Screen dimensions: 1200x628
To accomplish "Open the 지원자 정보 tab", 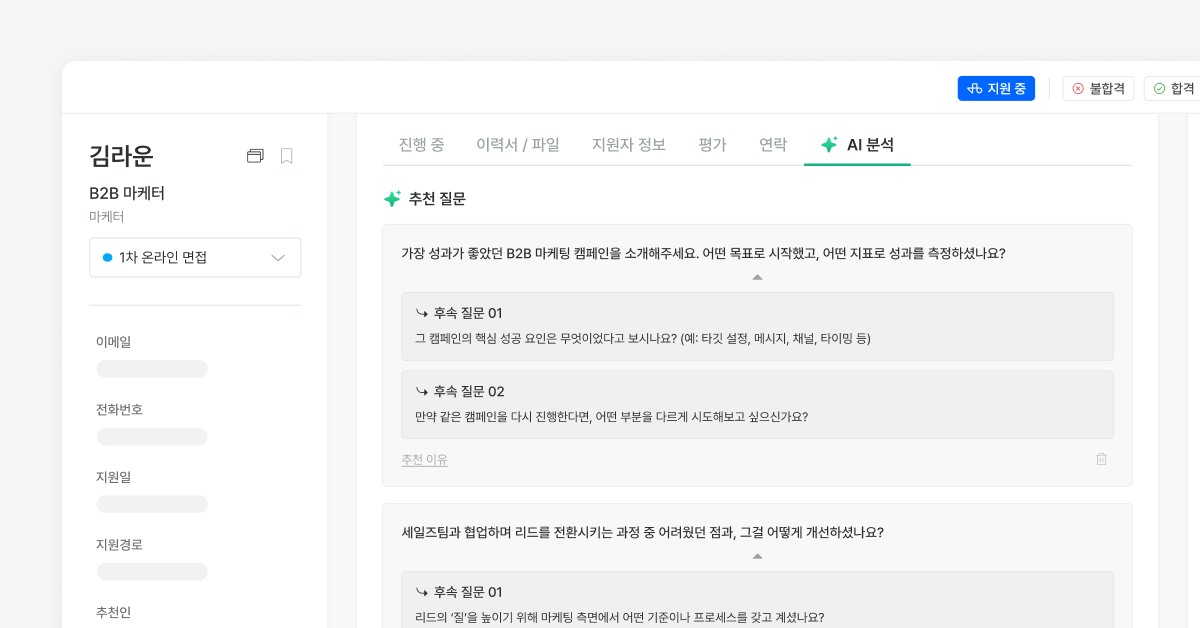I will pos(629,144).
